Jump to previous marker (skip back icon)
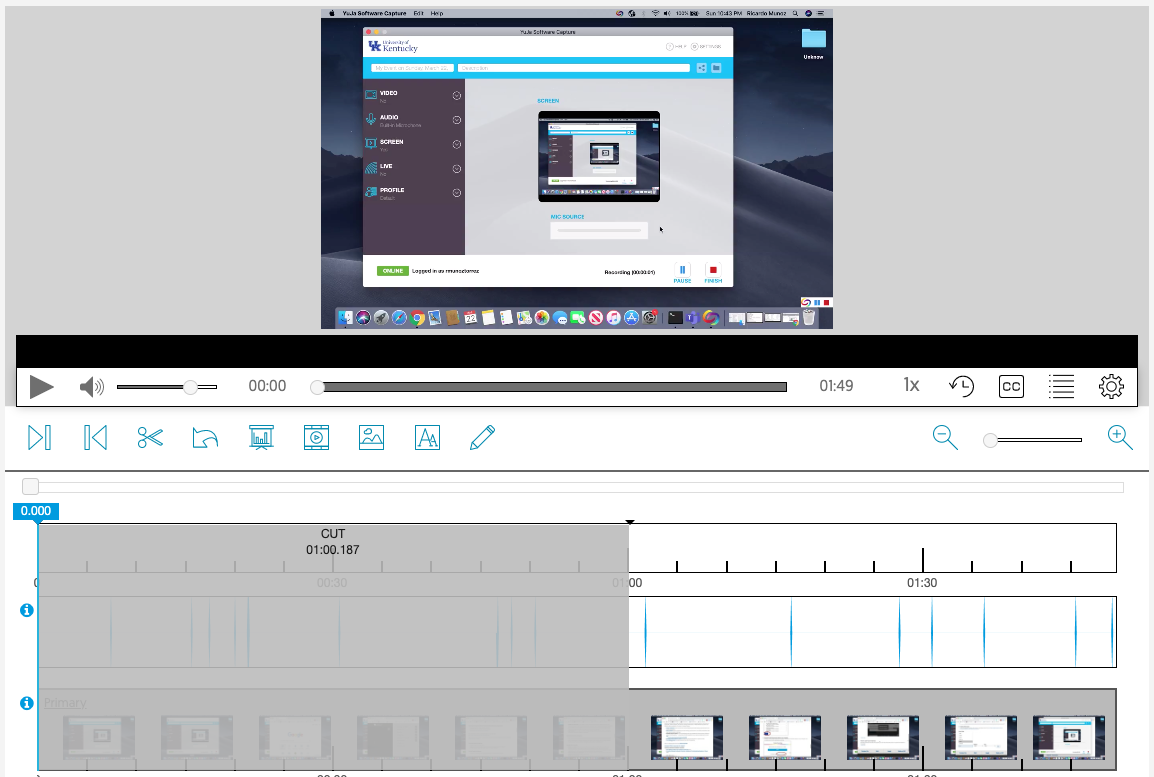The image size is (1154, 777). pos(95,438)
